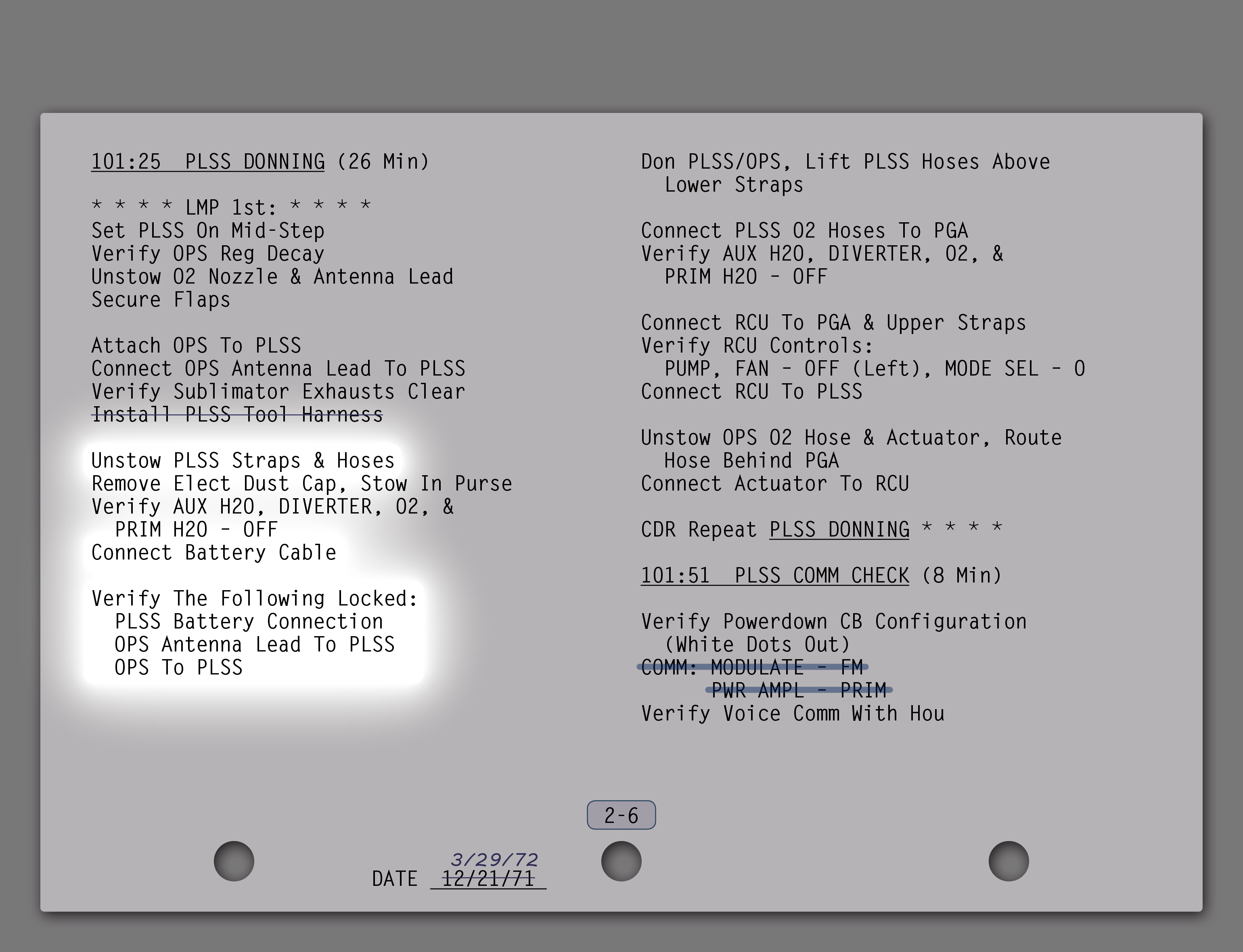Viewport: 1243px width, 952px height.
Task: Click the center binder hole
Action: click(x=621, y=861)
